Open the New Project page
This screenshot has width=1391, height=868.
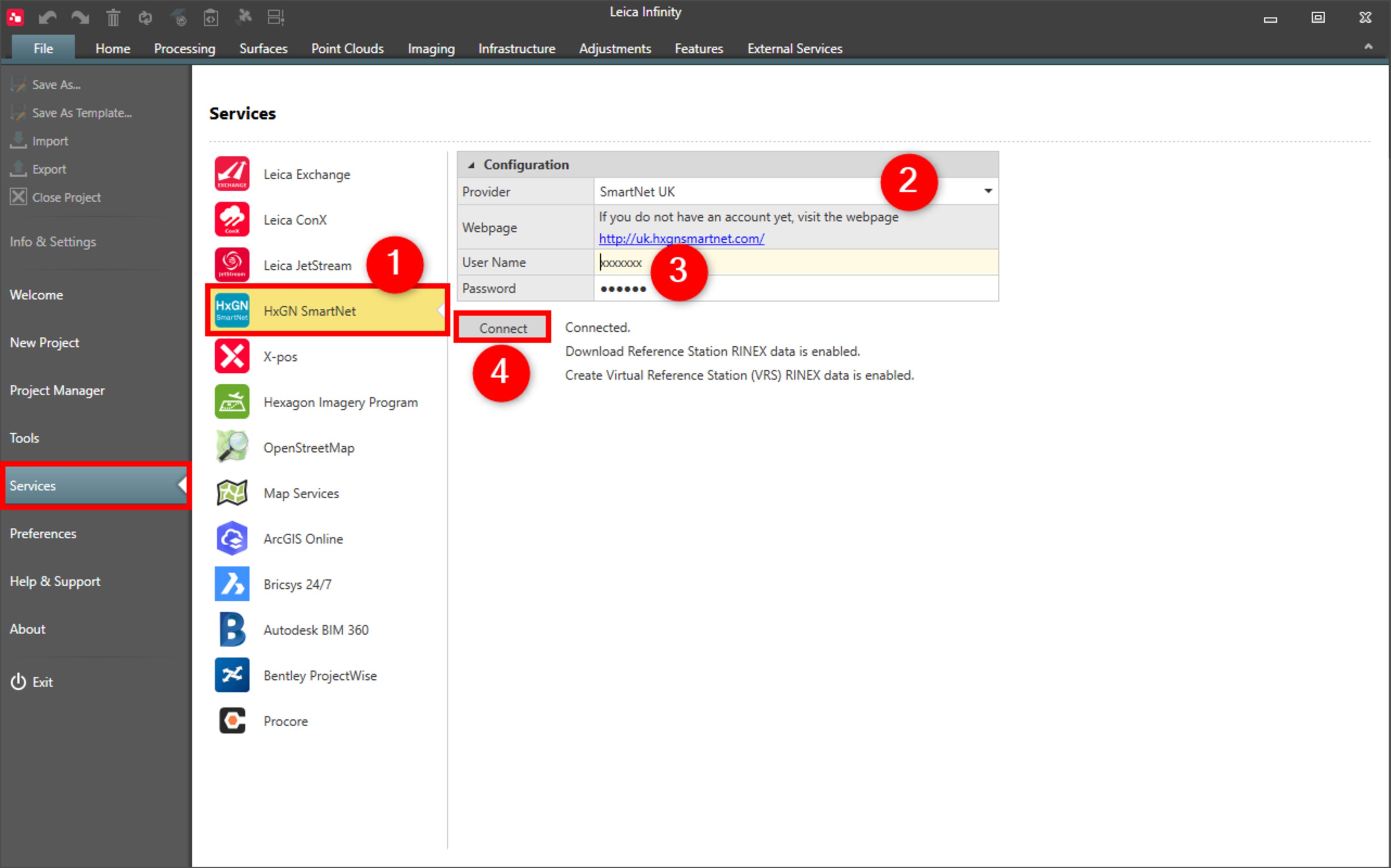[x=44, y=343]
